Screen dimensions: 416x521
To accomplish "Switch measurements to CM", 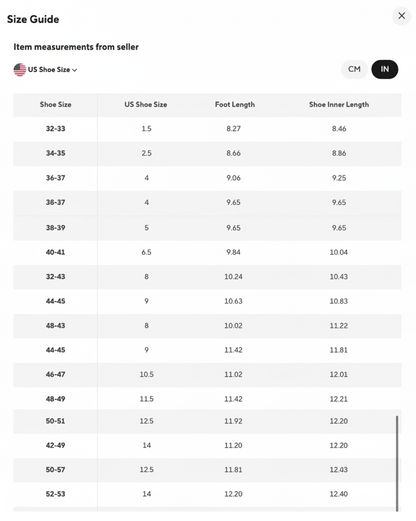I will click(354, 69).
